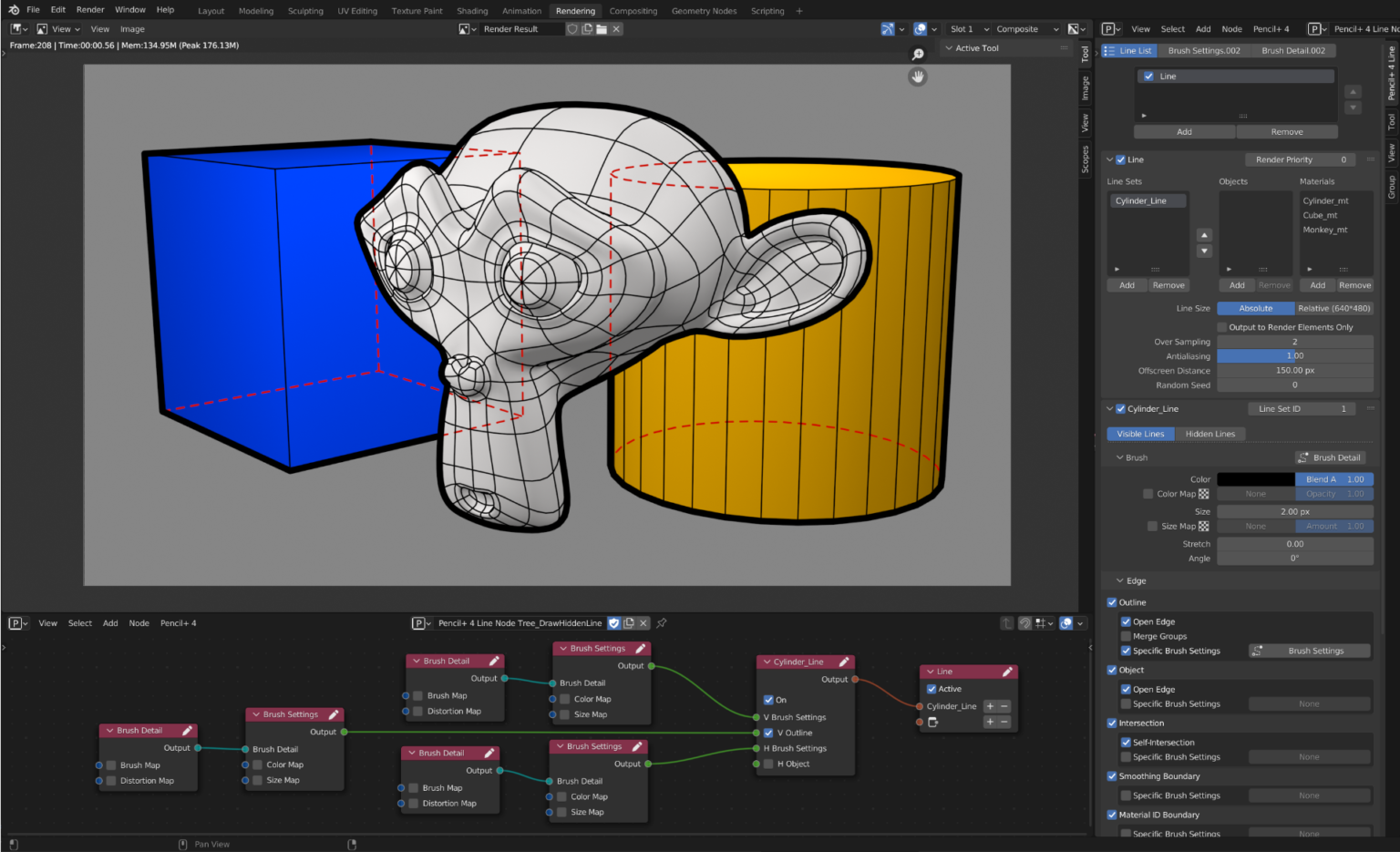Adjust the Antialiasing slider
Screen dimensions: 1400x852
[1294, 355]
